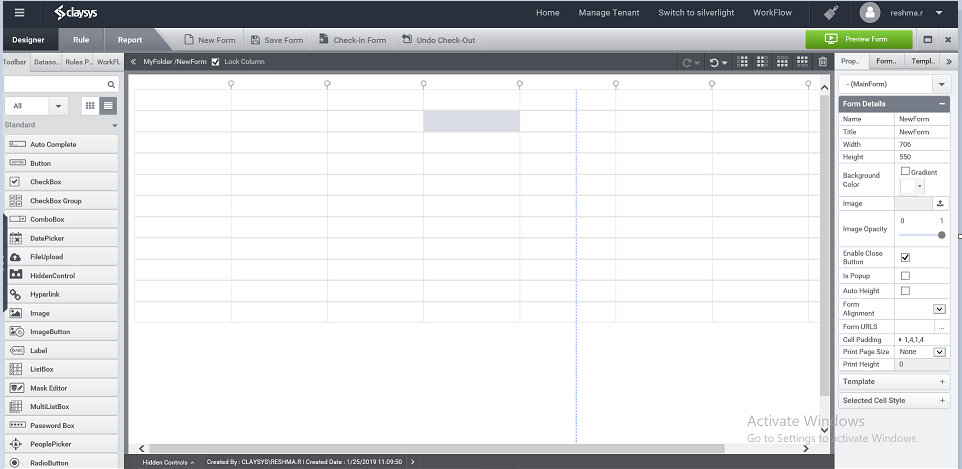This screenshot has width=962, height=469.
Task: Switch toolbox to list view icon
Action: coord(108,105)
